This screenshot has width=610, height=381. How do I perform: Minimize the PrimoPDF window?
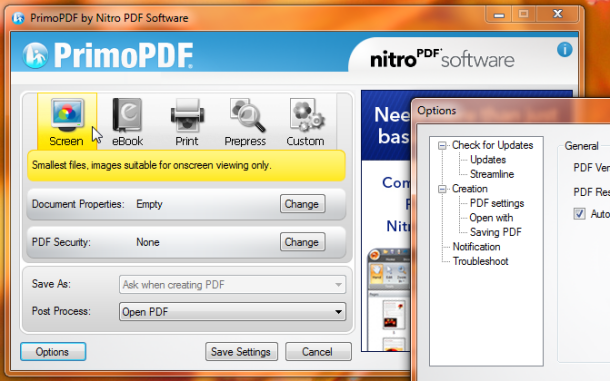click(499, 15)
